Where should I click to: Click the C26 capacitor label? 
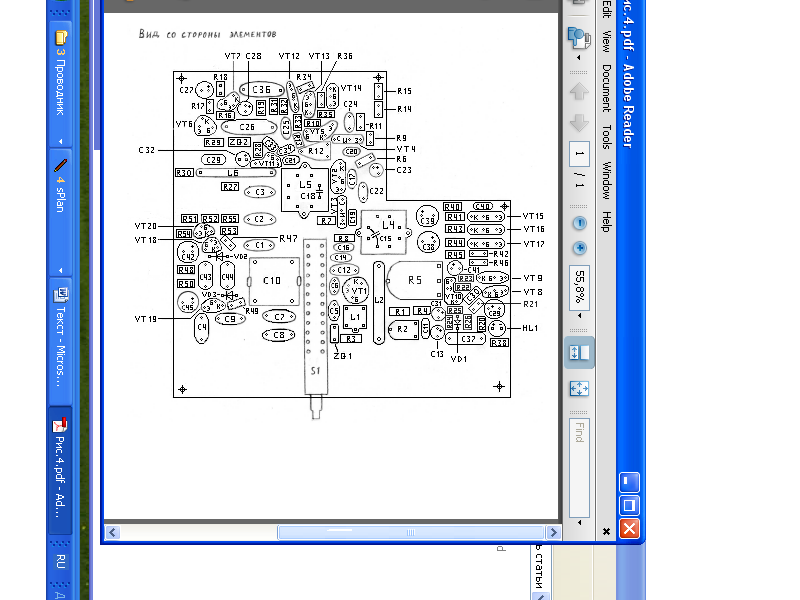coord(247,127)
